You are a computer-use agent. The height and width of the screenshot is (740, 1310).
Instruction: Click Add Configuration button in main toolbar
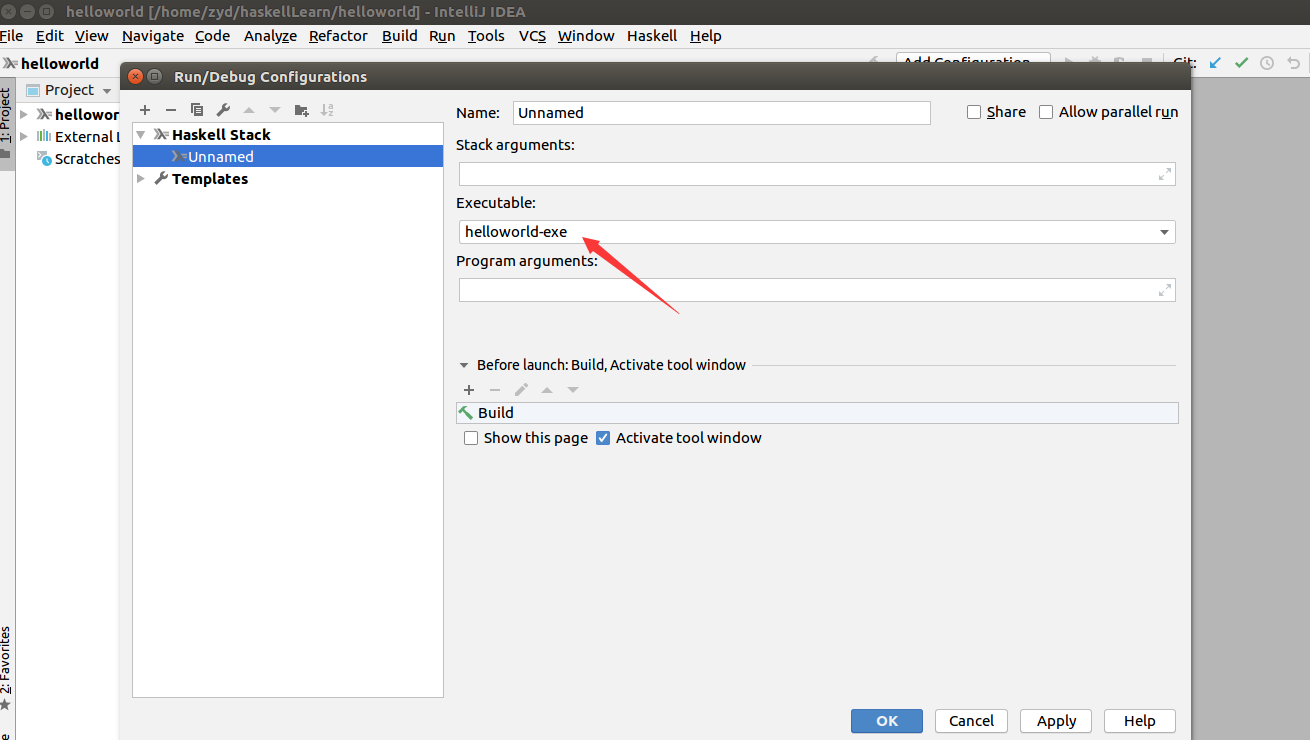pyautogui.click(x=972, y=61)
